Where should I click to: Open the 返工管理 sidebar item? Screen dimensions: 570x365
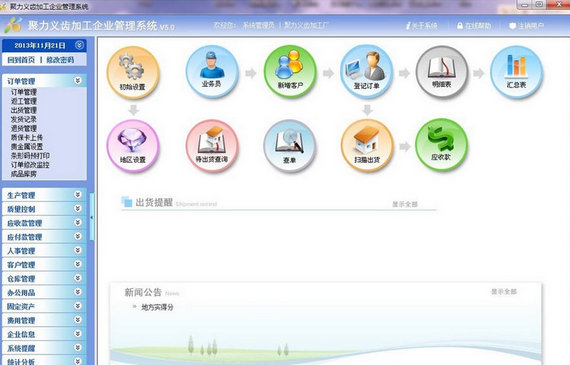(x=24, y=101)
